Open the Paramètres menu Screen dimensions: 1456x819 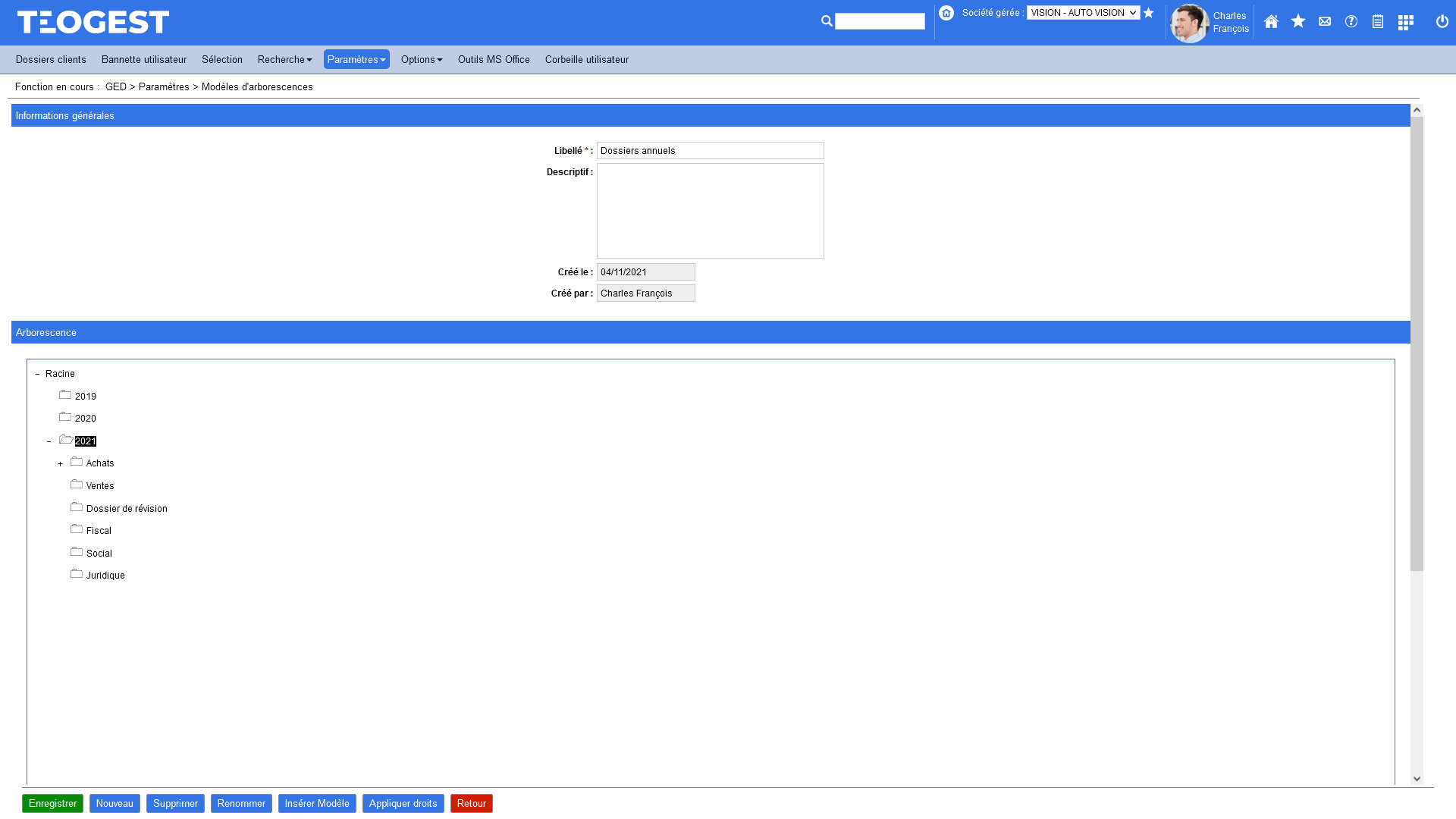click(356, 60)
